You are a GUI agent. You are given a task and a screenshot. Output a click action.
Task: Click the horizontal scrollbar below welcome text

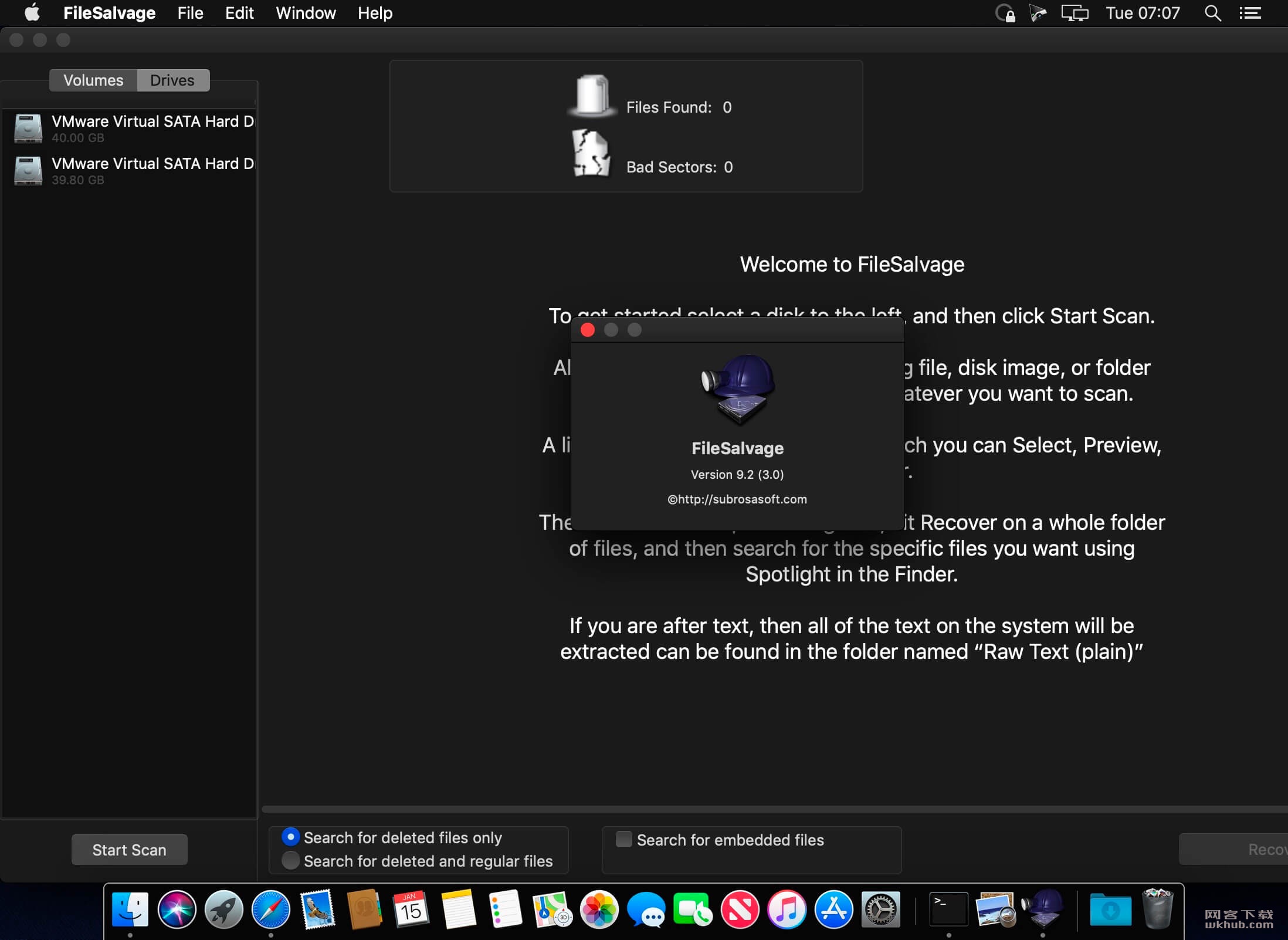pos(774,809)
